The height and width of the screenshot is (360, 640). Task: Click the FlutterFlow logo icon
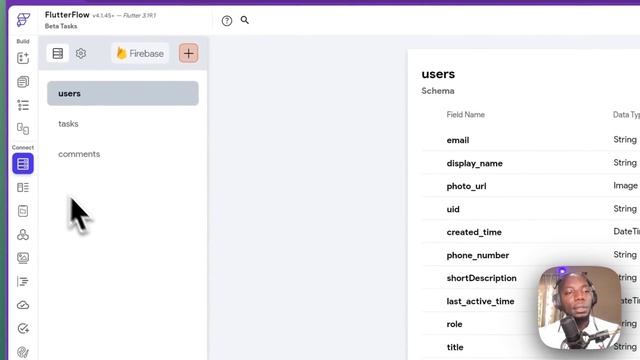coord(23,19)
